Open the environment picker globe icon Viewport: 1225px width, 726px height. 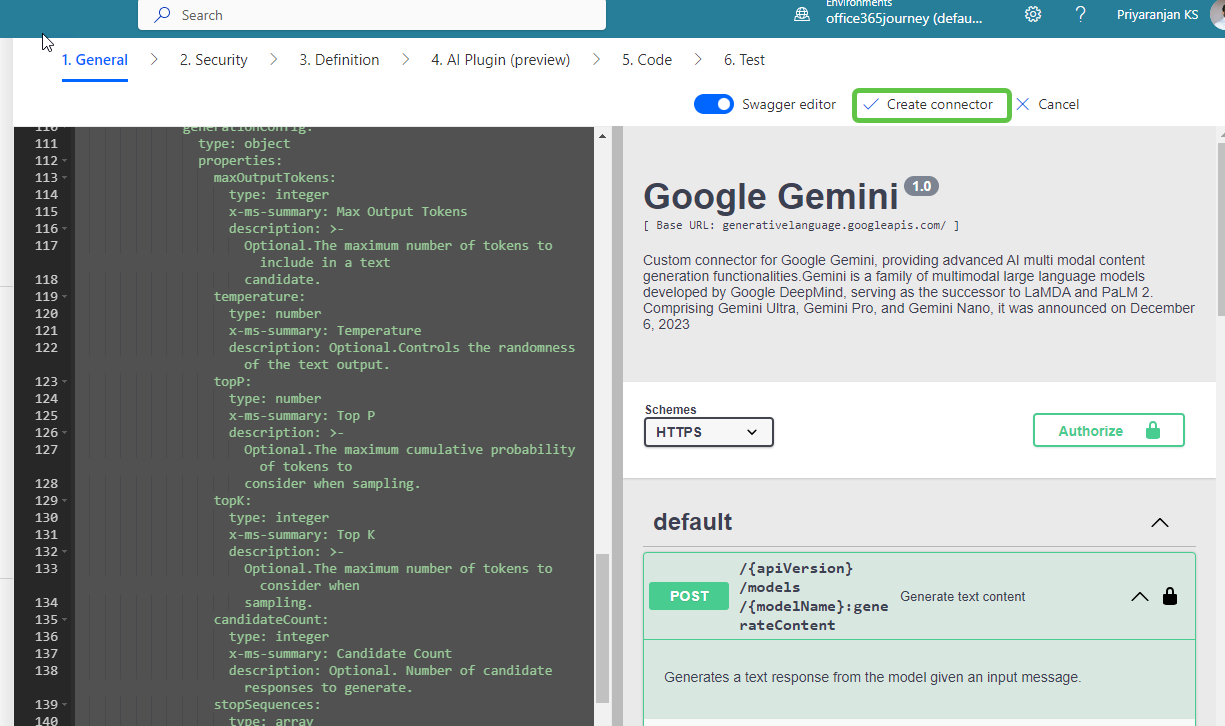click(802, 15)
